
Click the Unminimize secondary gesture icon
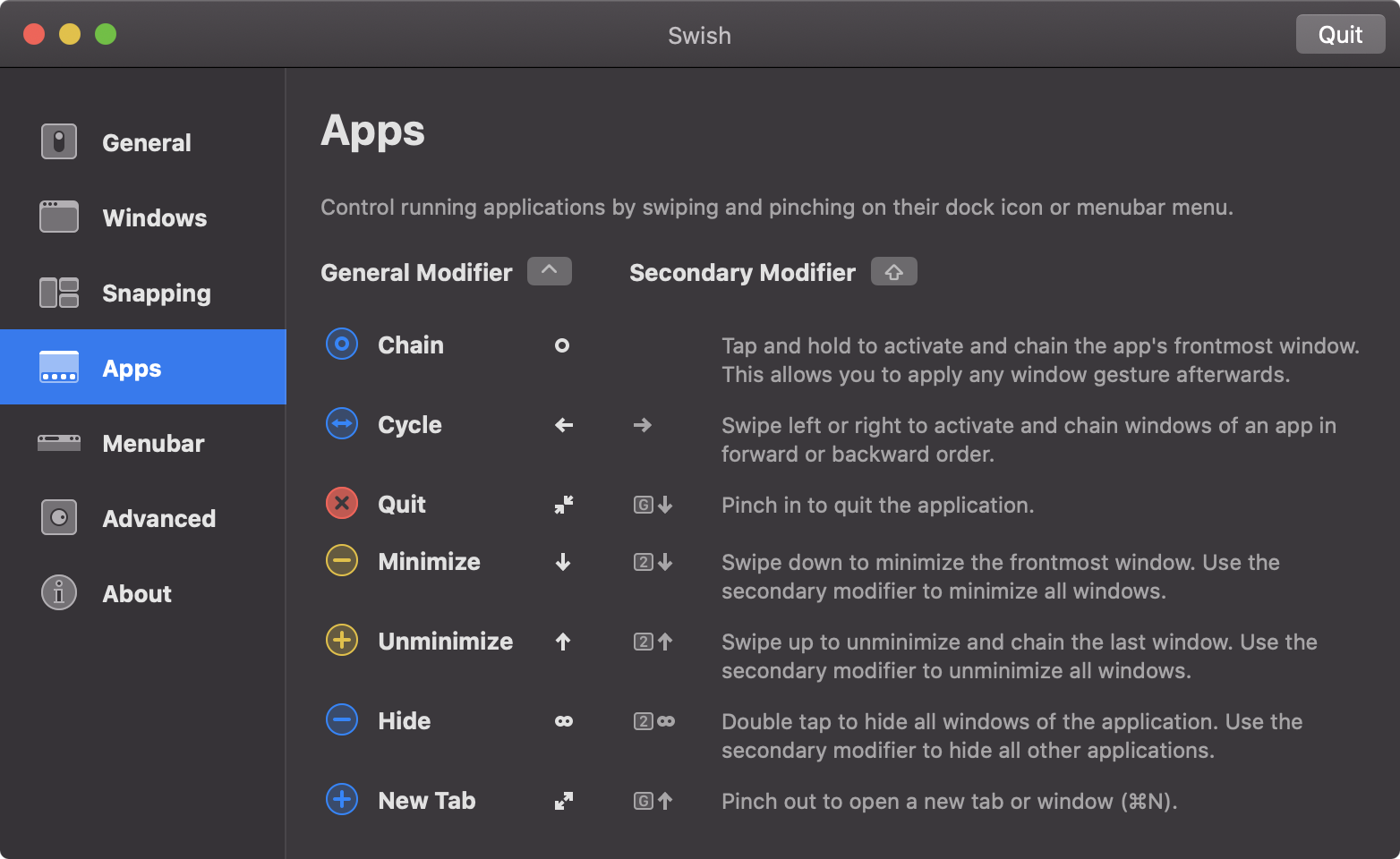(x=653, y=642)
